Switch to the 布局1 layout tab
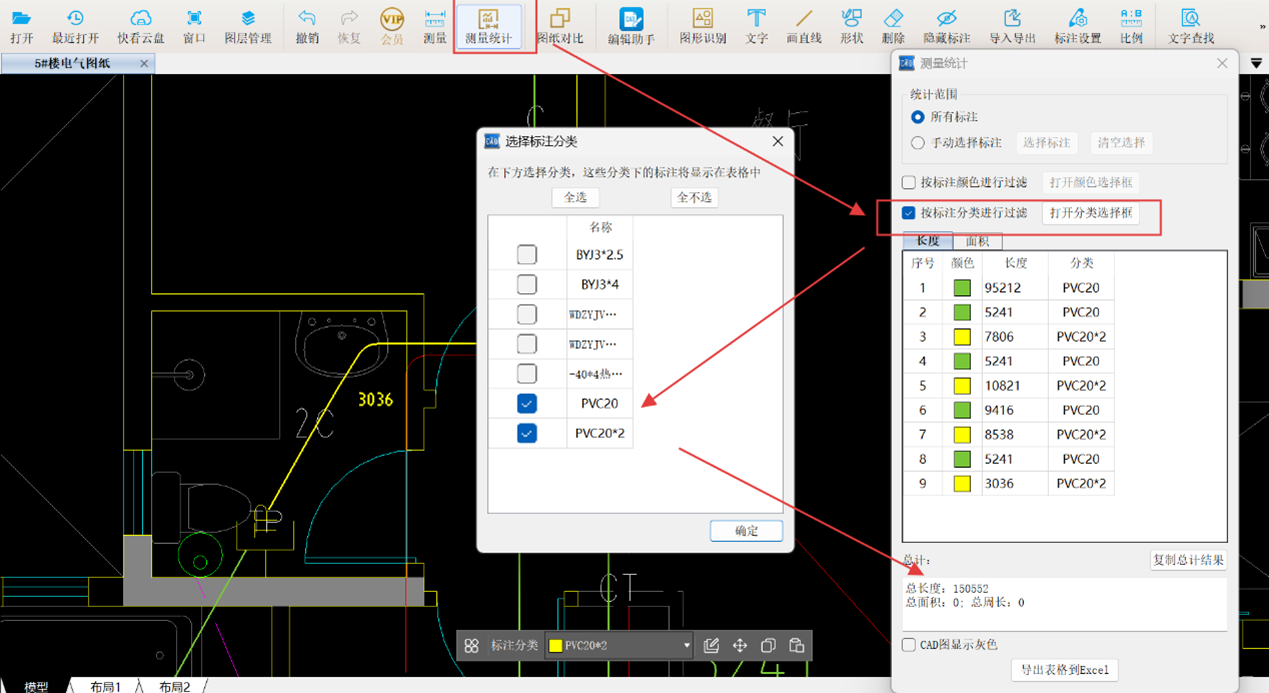Viewport: 1269px width, 693px height. (x=105, y=686)
